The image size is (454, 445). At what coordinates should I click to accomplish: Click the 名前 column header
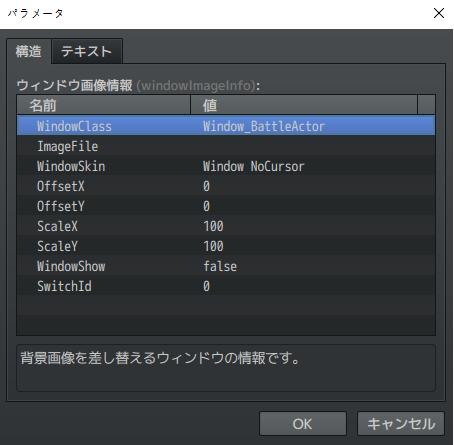point(104,105)
